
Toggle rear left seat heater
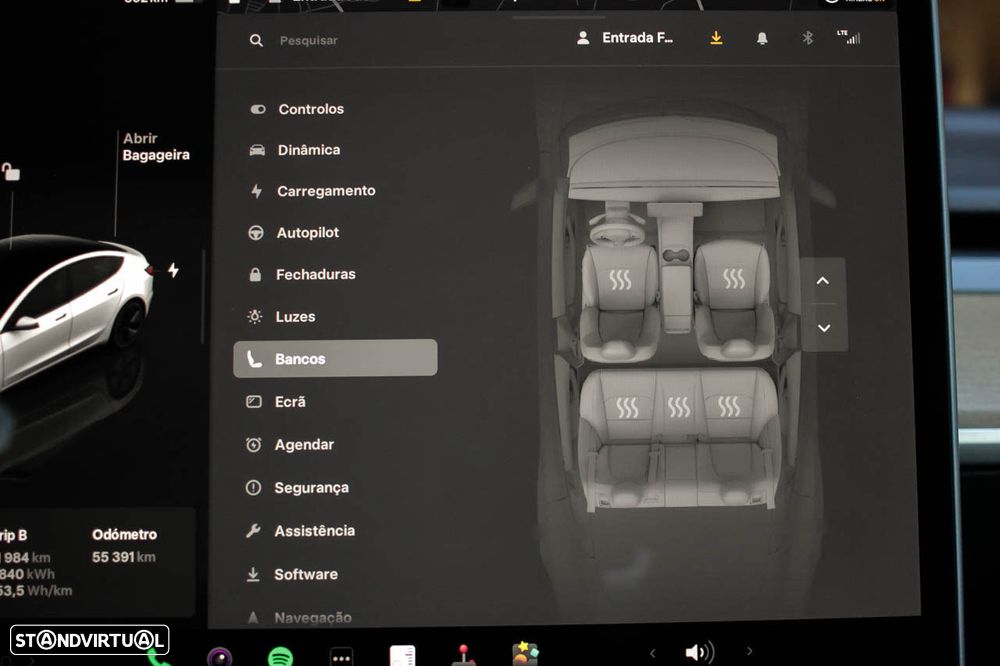coord(627,408)
